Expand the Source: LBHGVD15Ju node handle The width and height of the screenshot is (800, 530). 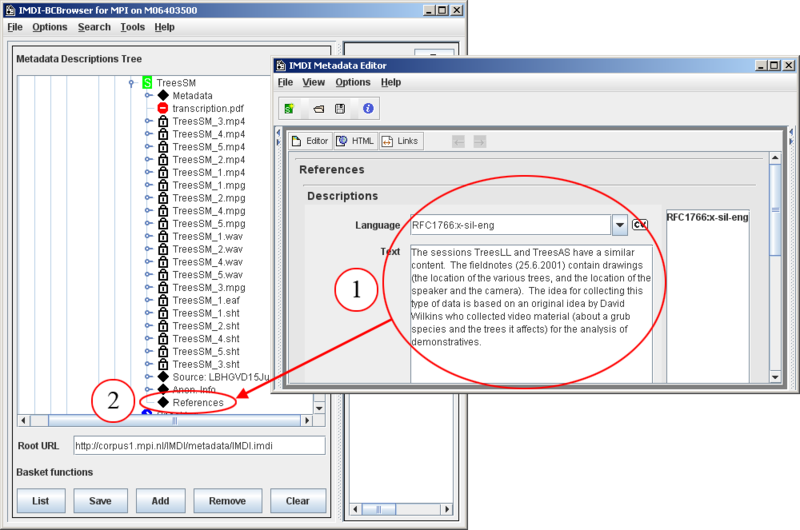click(148, 377)
